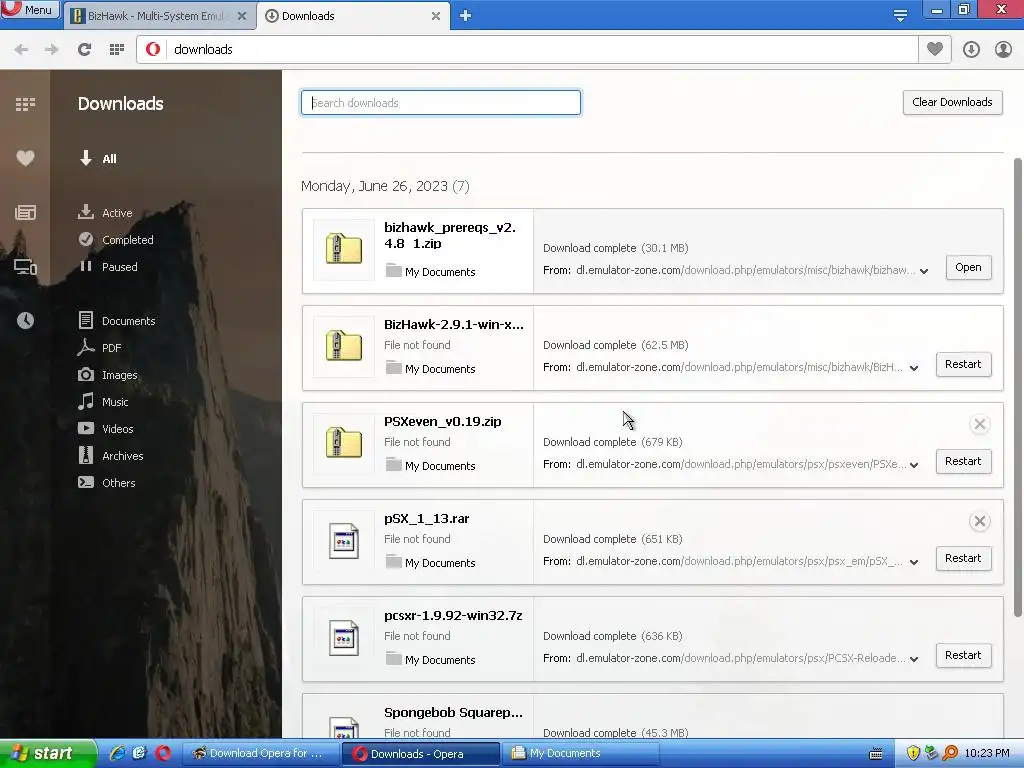Click the downloads list vertical scrollbar
The width and height of the screenshot is (1024, 768).
[1017, 387]
